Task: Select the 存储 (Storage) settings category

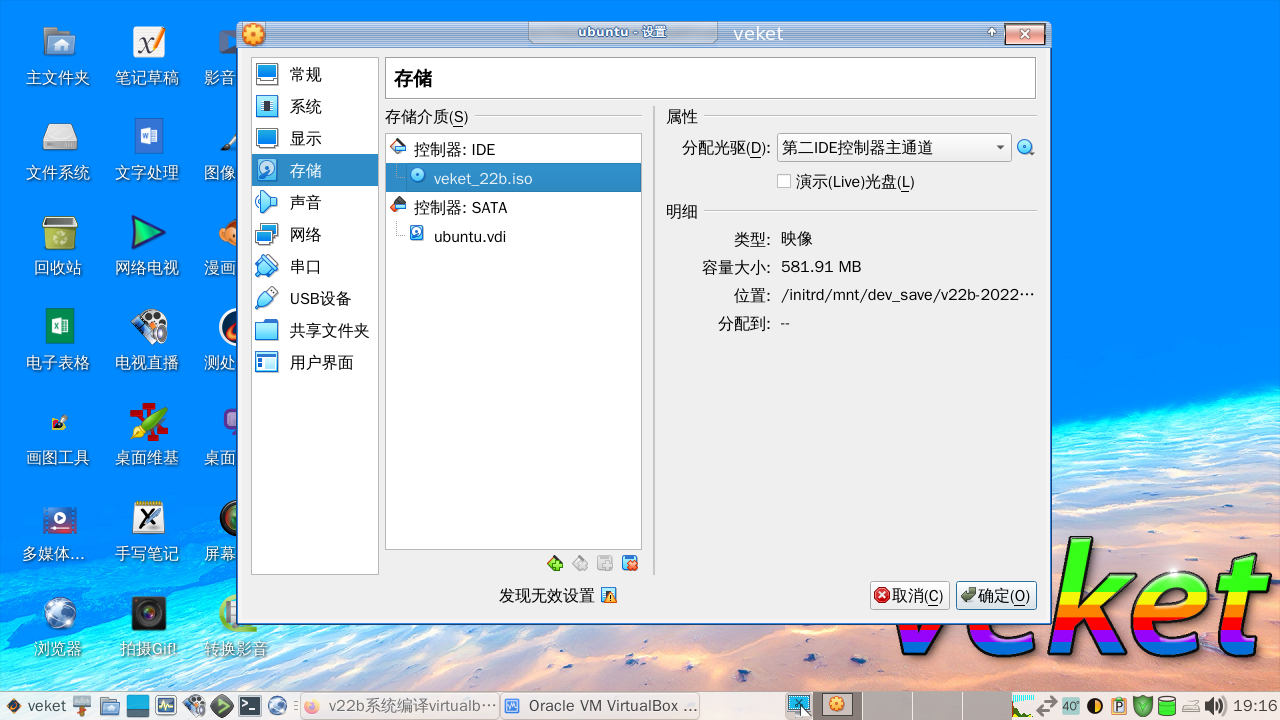Action: (x=314, y=171)
